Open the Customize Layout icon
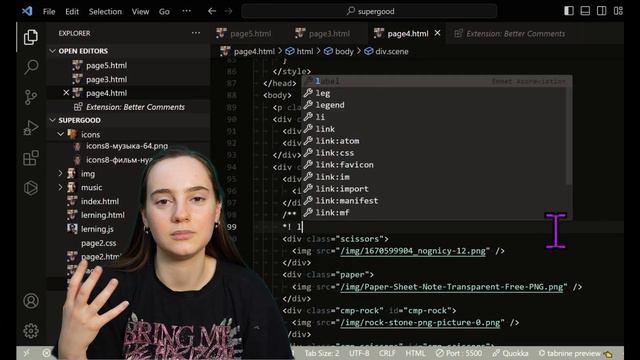Image resolution: width=640 pixels, height=360 pixels. click(618, 11)
